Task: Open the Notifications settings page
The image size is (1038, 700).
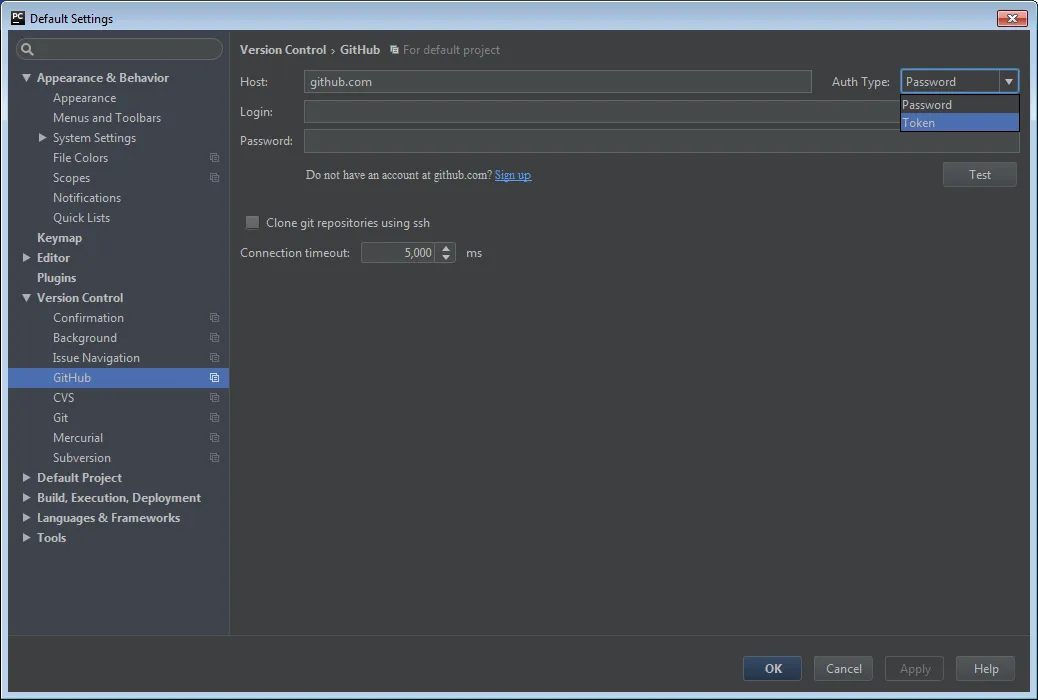Action: pyautogui.click(x=87, y=197)
